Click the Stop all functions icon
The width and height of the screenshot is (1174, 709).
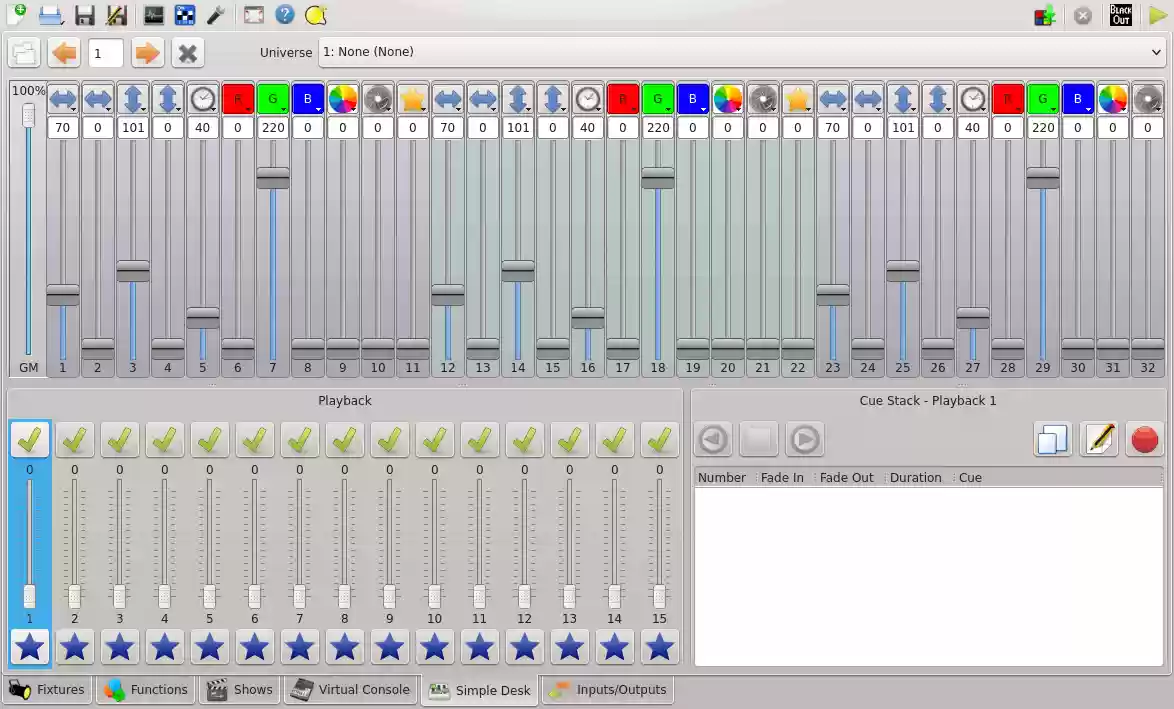pyautogui.click(x=1083, y=15)
